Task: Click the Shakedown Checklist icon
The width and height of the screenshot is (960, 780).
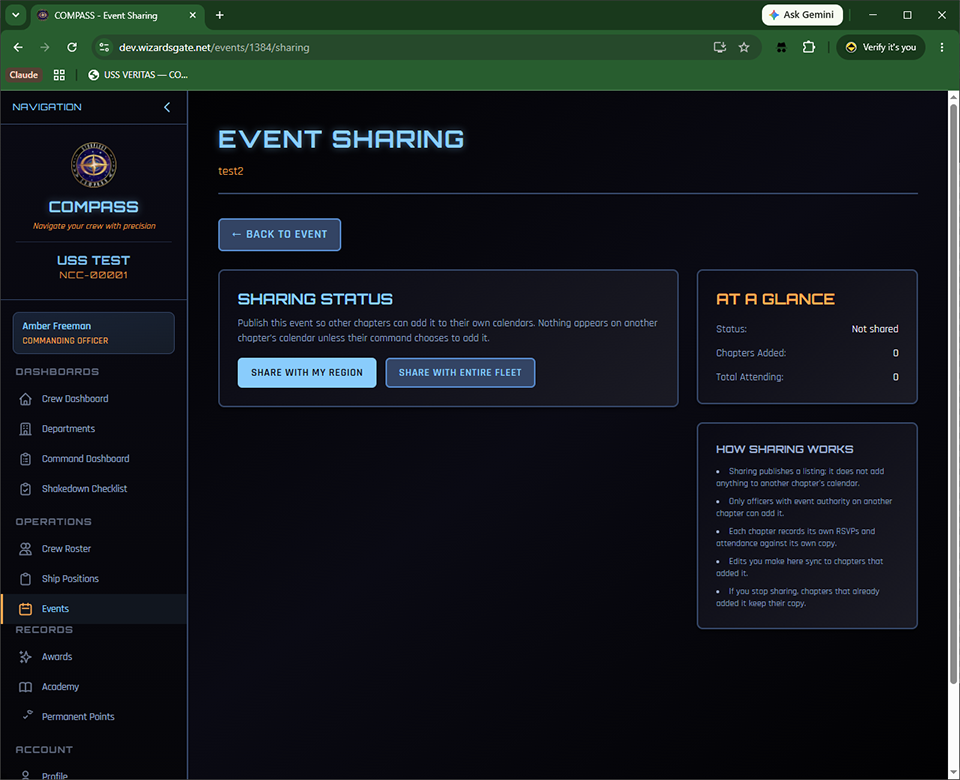Action: [x=25, y=489]
